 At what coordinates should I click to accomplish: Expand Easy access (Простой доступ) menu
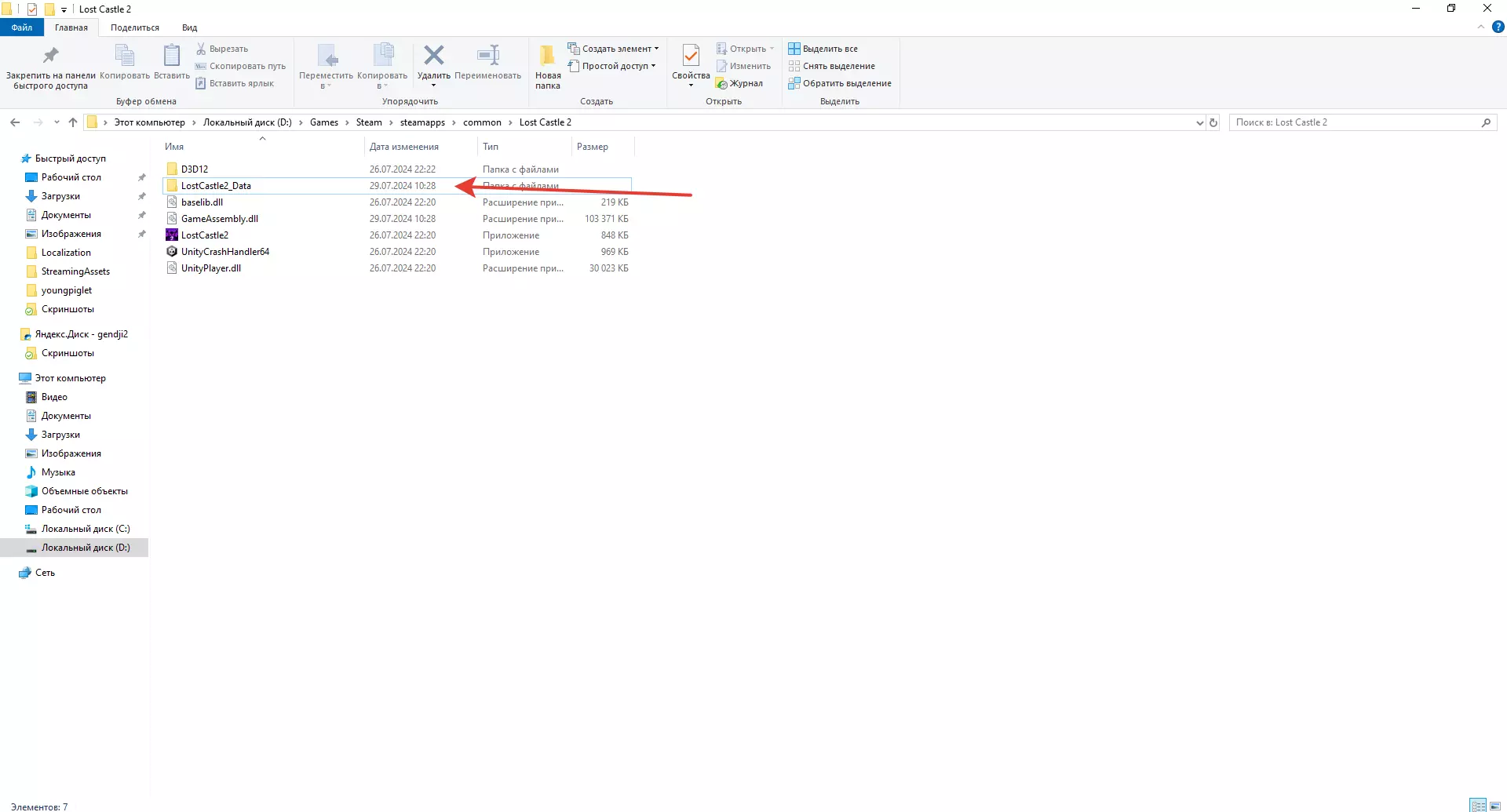(x=611, y=66)
